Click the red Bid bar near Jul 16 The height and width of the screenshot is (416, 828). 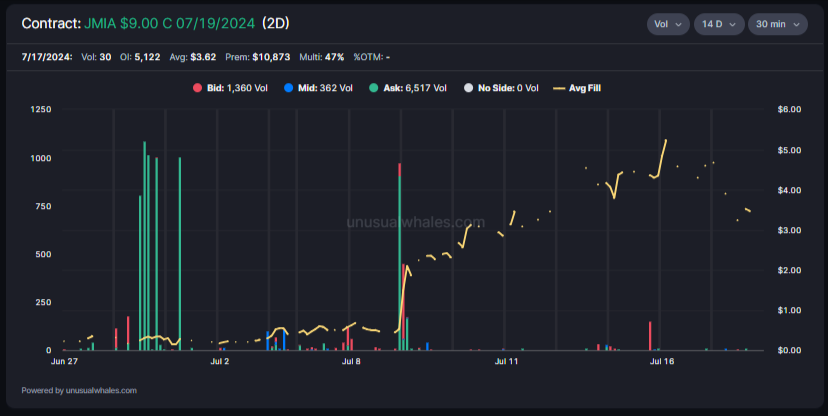click(x=650, y=336)
